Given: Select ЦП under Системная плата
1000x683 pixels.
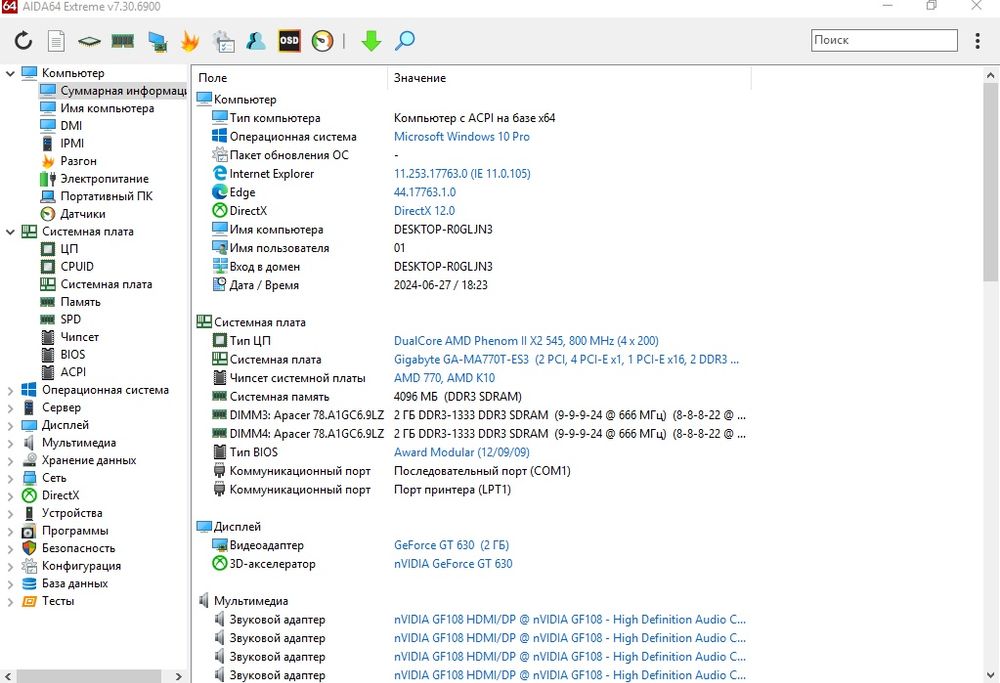Looking at the screenshot, I should 69,249.
